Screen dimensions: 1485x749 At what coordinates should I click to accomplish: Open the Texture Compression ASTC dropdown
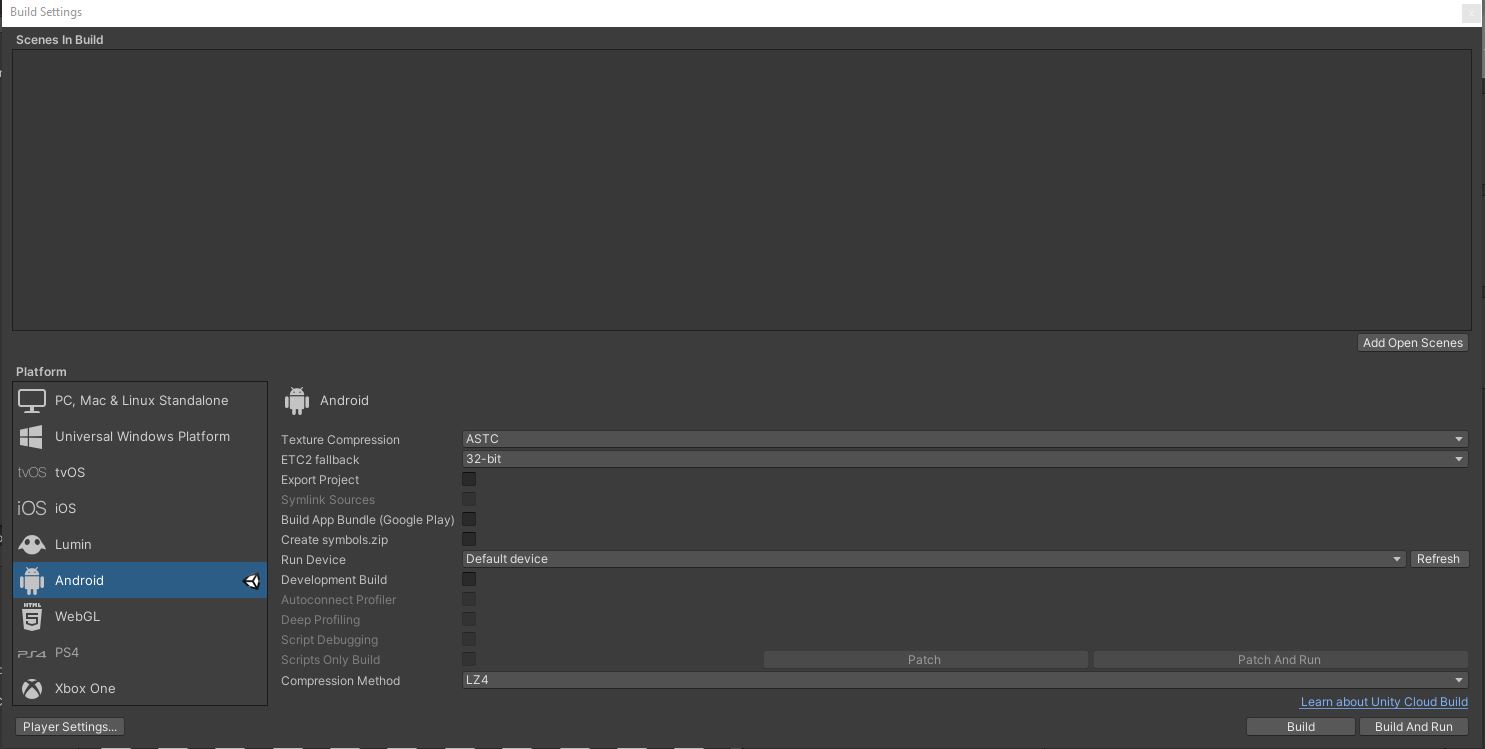[x=964, y=439]
